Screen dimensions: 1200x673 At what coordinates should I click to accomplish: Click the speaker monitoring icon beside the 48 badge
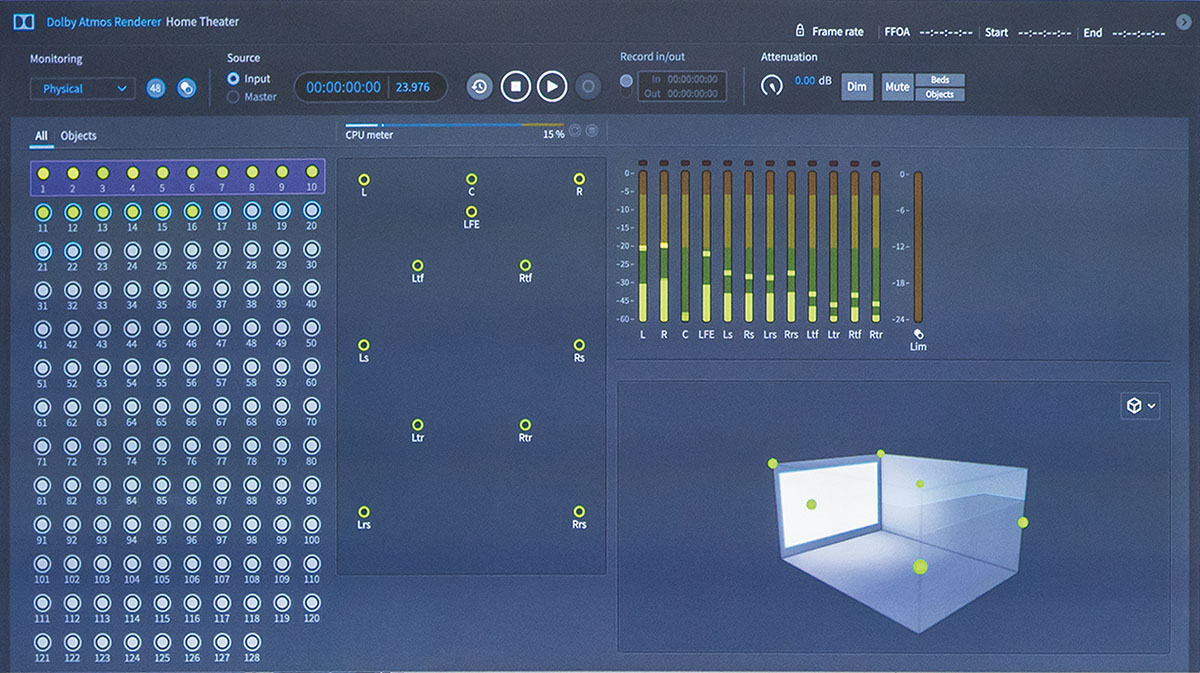185,88
